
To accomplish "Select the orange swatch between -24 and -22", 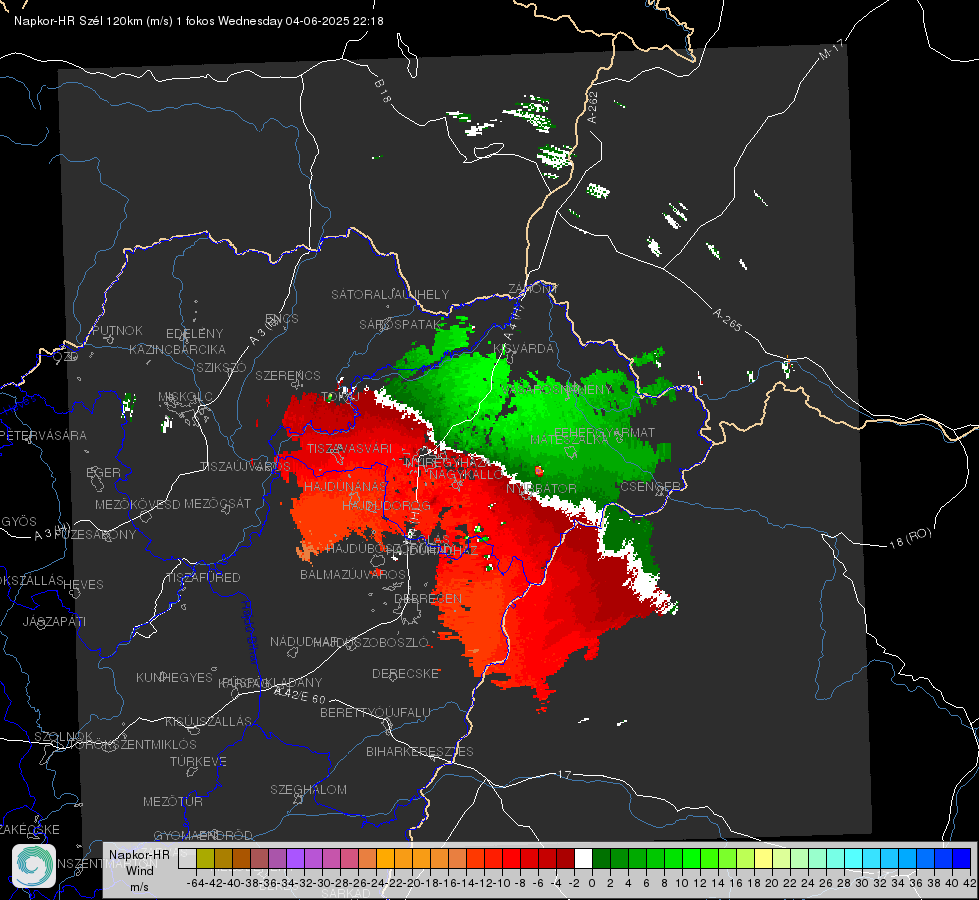I will [385, 858].
